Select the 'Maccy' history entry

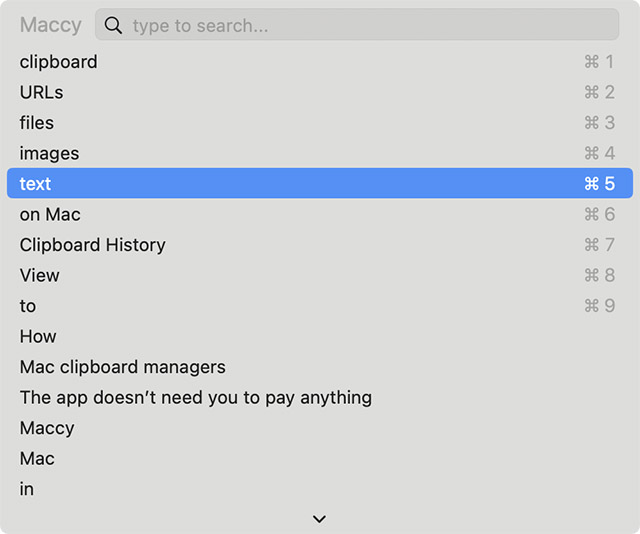click(x=47, y=428)
